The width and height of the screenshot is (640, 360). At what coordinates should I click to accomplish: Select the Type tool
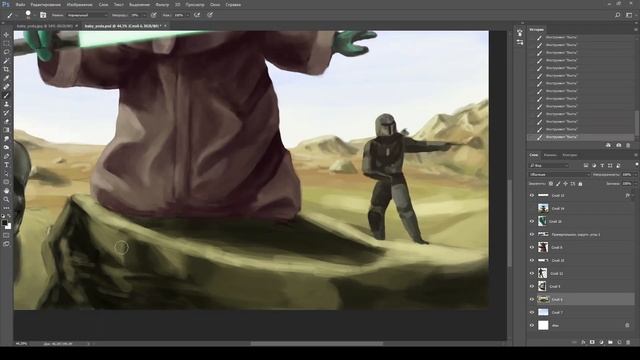[6, 165]
